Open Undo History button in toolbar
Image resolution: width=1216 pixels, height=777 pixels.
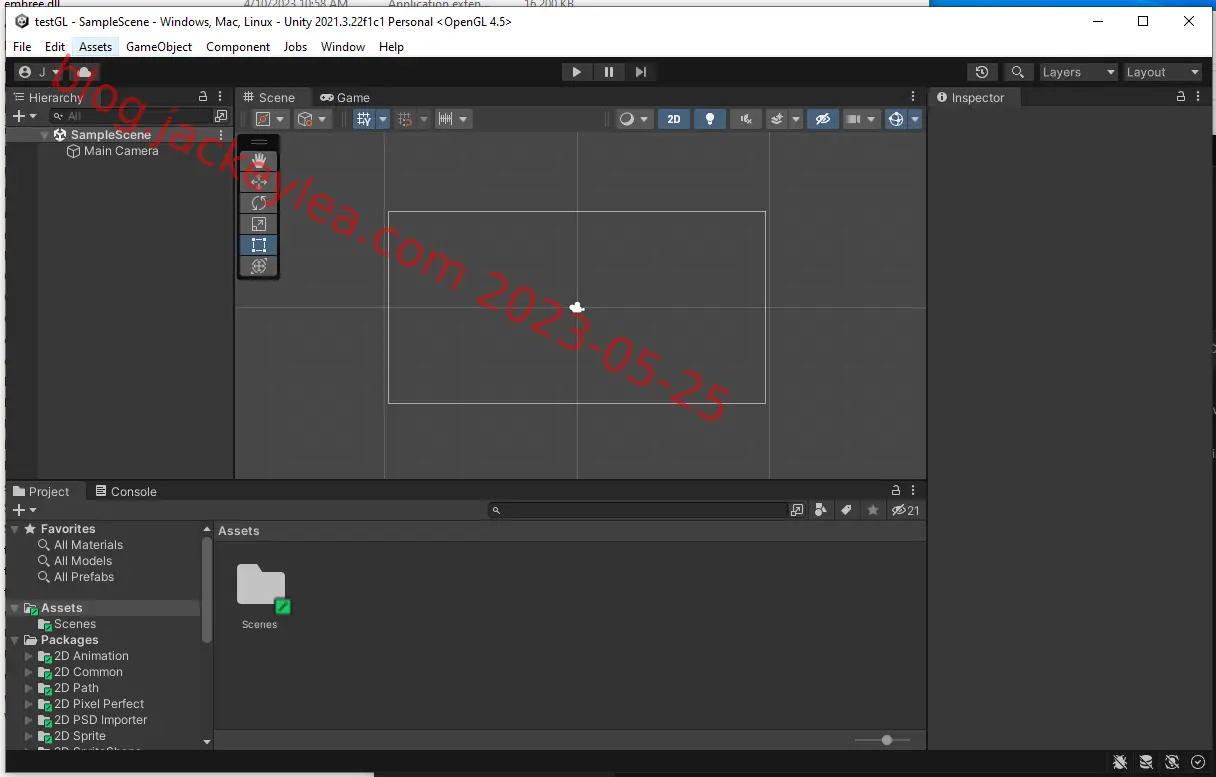click(x=982, y=72)
